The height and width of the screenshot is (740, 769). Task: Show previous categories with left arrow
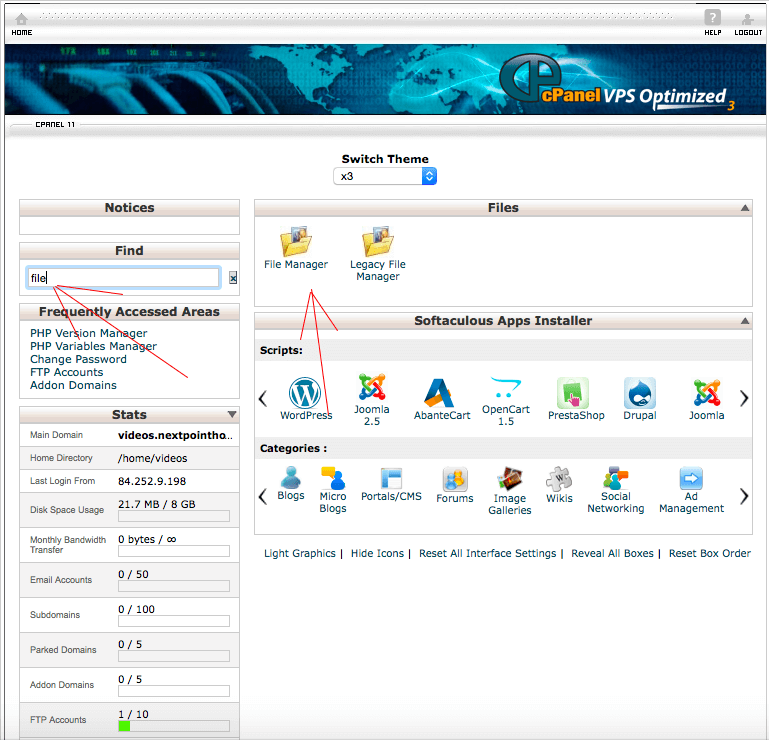click(263, 496)
